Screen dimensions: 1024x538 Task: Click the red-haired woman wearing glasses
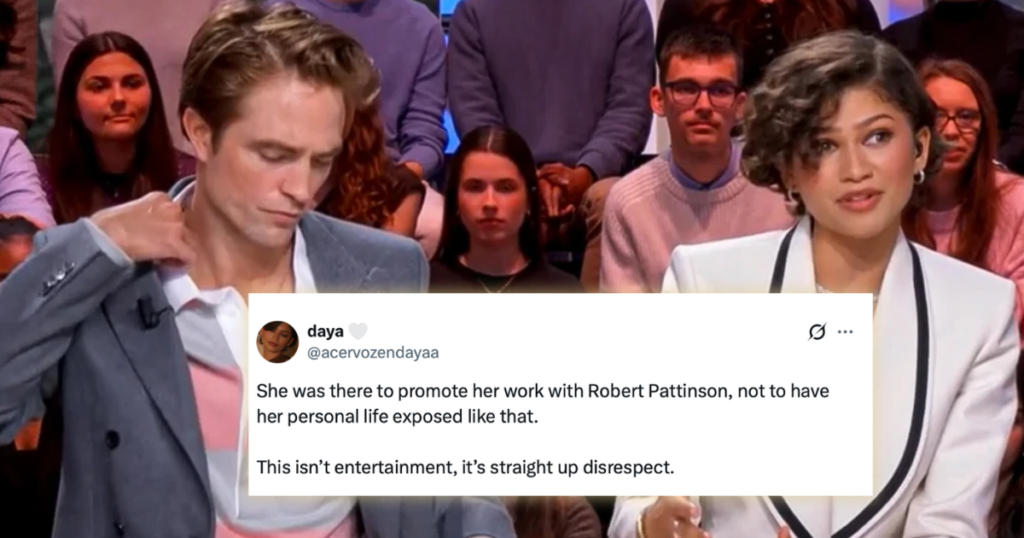[x=960, y=150]
